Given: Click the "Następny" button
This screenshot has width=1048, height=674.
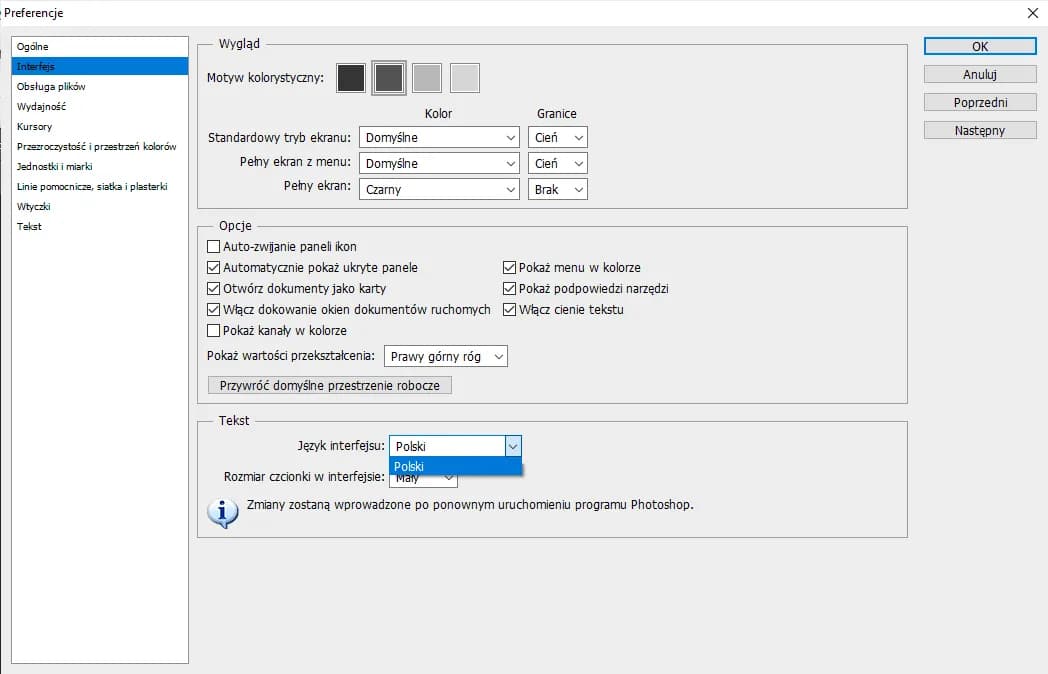Looking at the screenshot, I should 979,129.
